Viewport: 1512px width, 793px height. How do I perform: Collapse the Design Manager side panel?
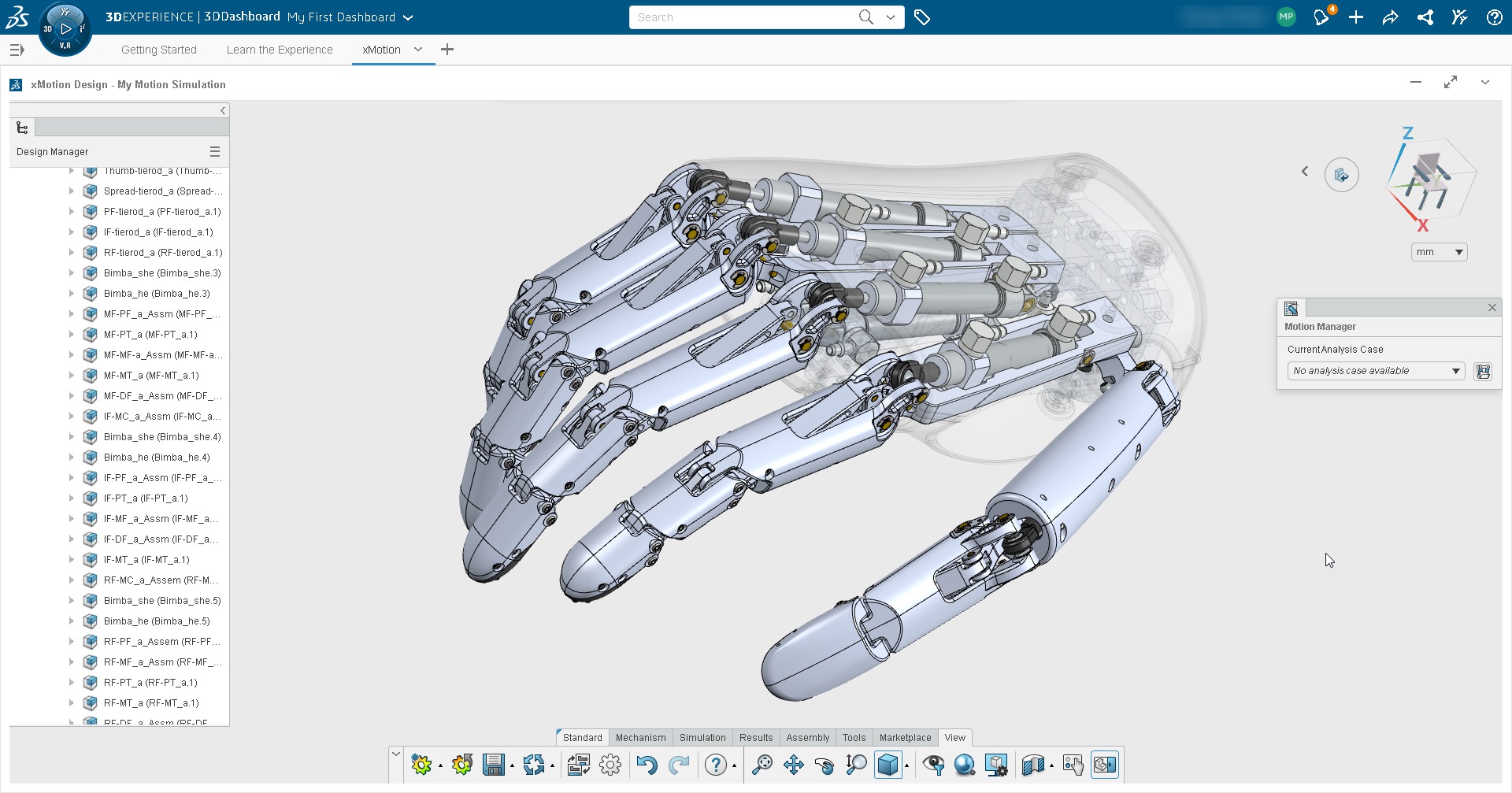224,110
